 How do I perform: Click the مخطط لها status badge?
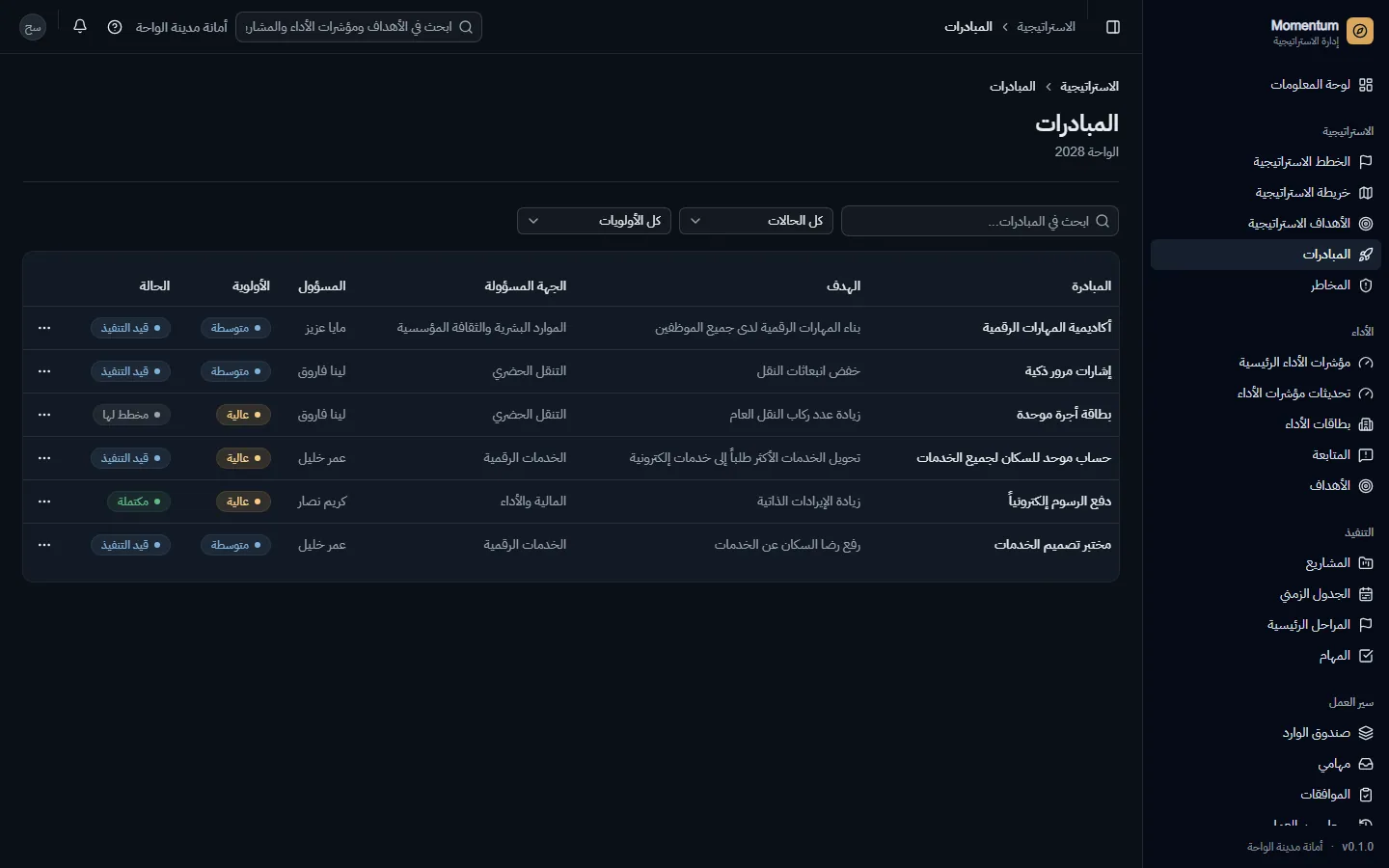coord(132,415)
